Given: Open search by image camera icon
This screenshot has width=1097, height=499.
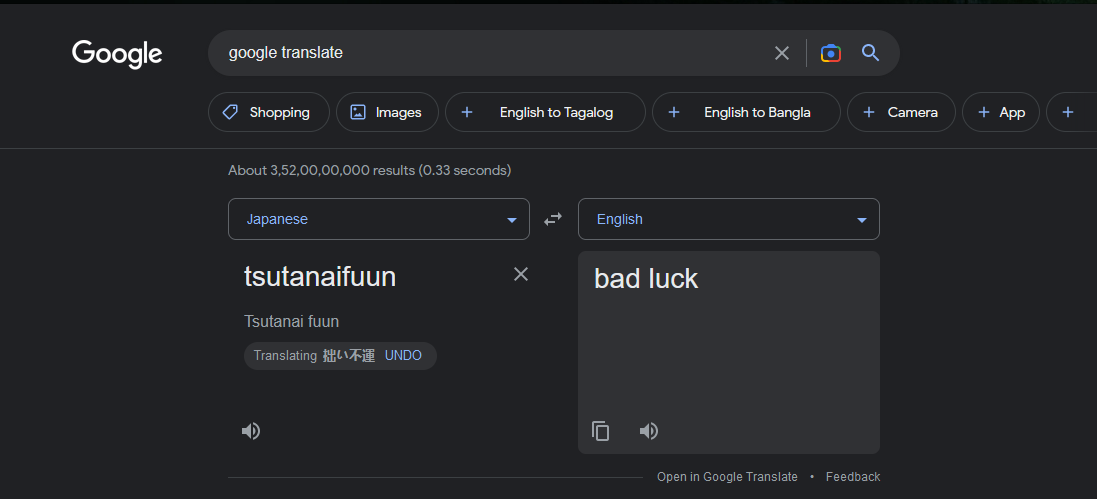Looking at the screenshot, I should click(x=830, y=53).
